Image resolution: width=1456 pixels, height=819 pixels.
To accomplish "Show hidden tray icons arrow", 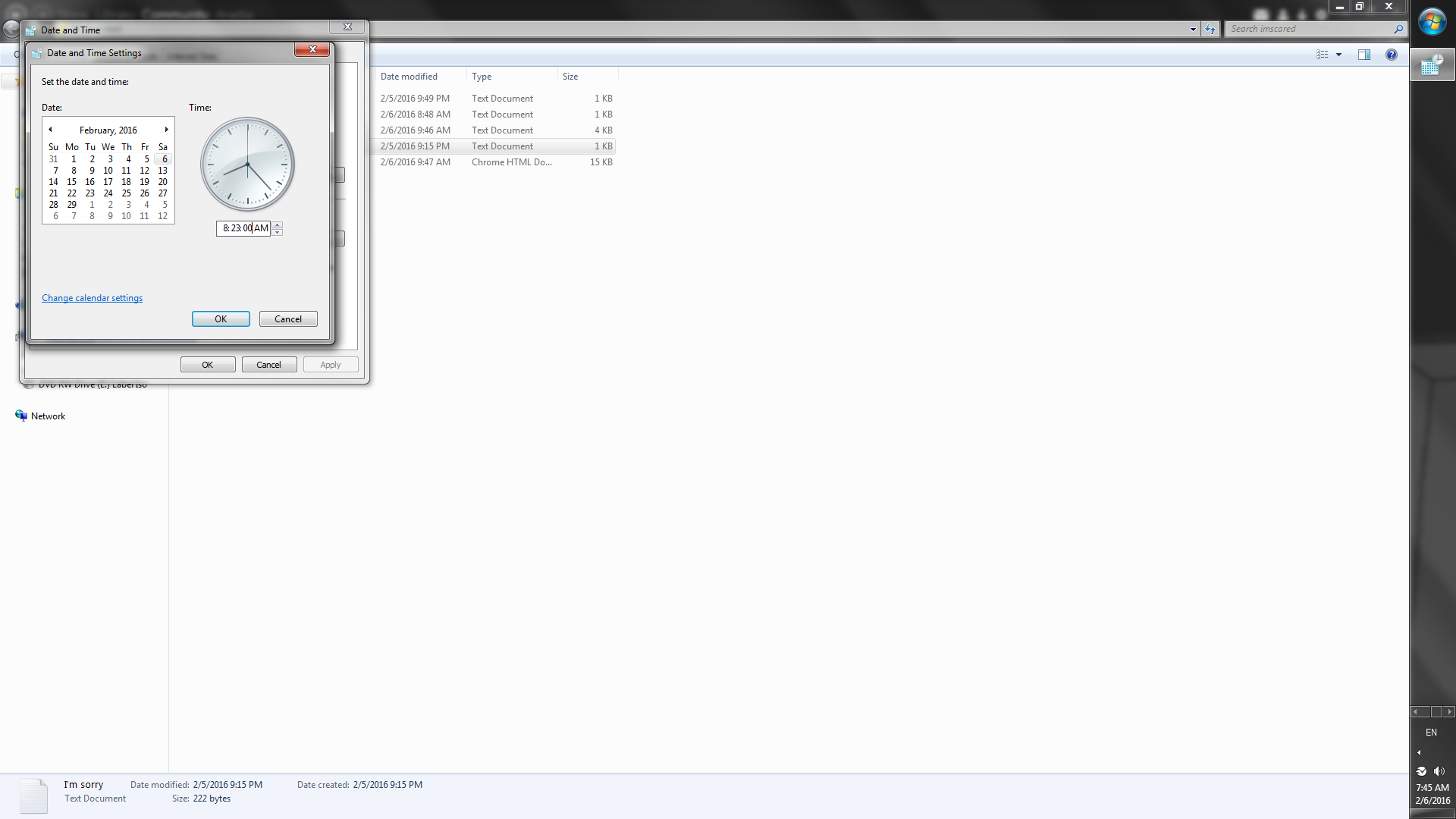I will 1419,753.
